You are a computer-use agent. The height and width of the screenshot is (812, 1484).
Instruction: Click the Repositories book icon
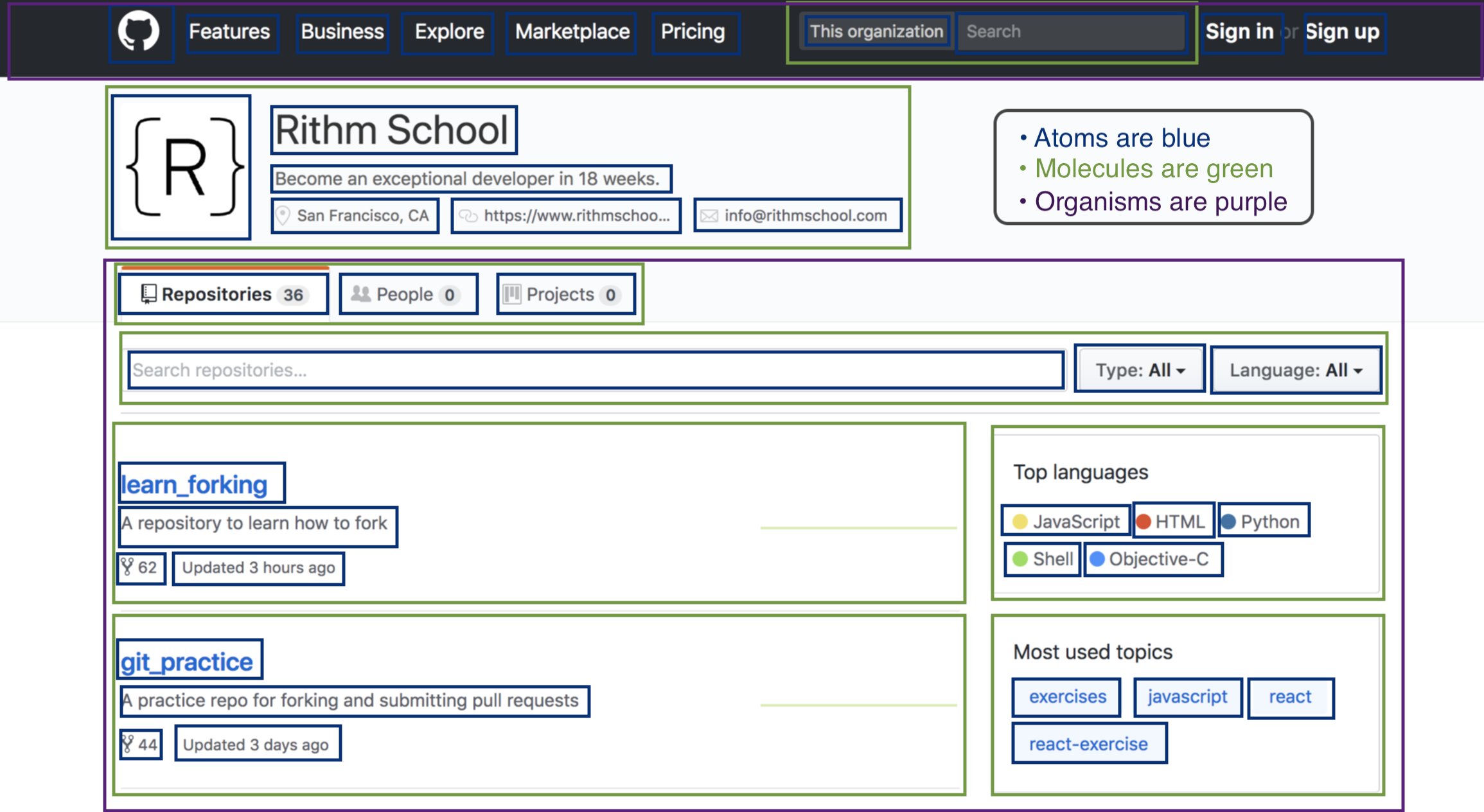pyautogui.click(x=148, y=294)
